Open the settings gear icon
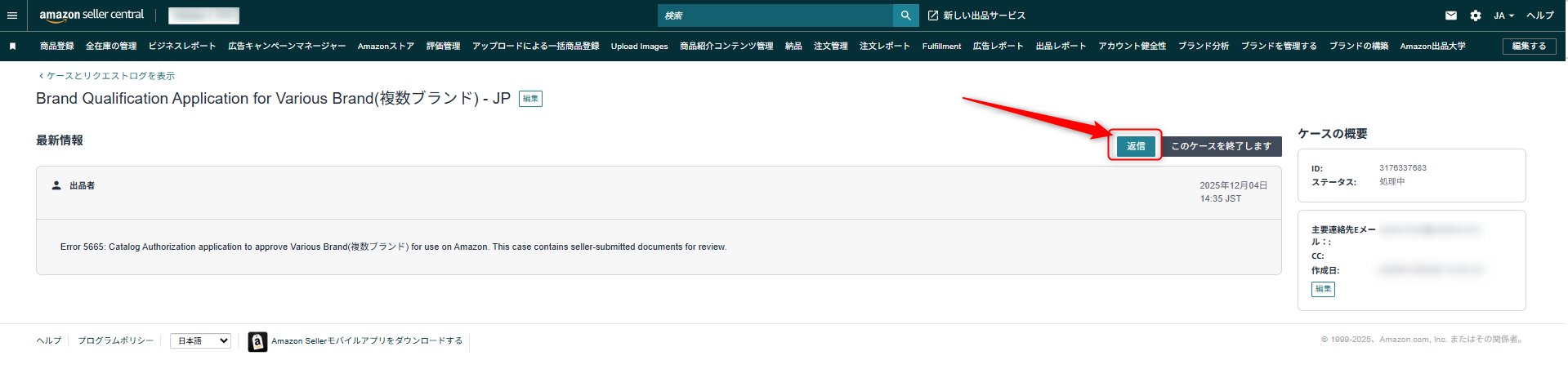The height and width of the screenshot is (378, 1568). click(x=1475, y=16)
